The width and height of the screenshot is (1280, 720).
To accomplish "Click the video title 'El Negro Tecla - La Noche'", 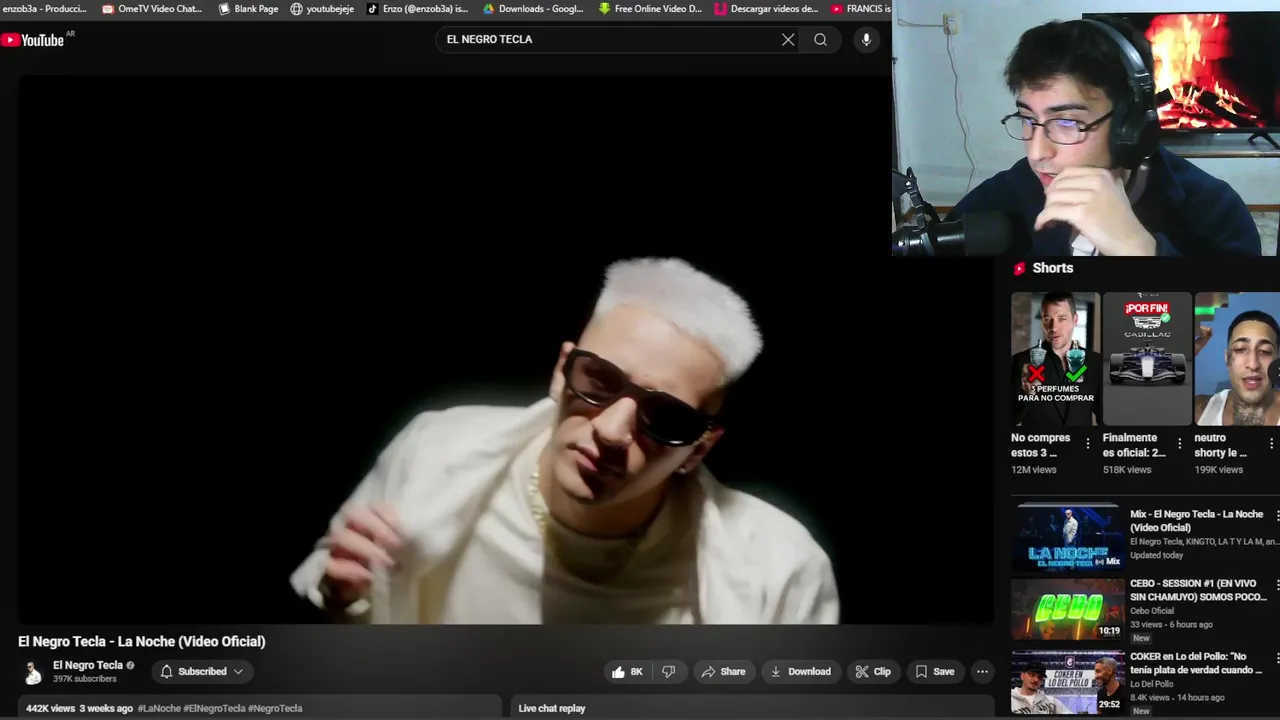I will [142, 642].
